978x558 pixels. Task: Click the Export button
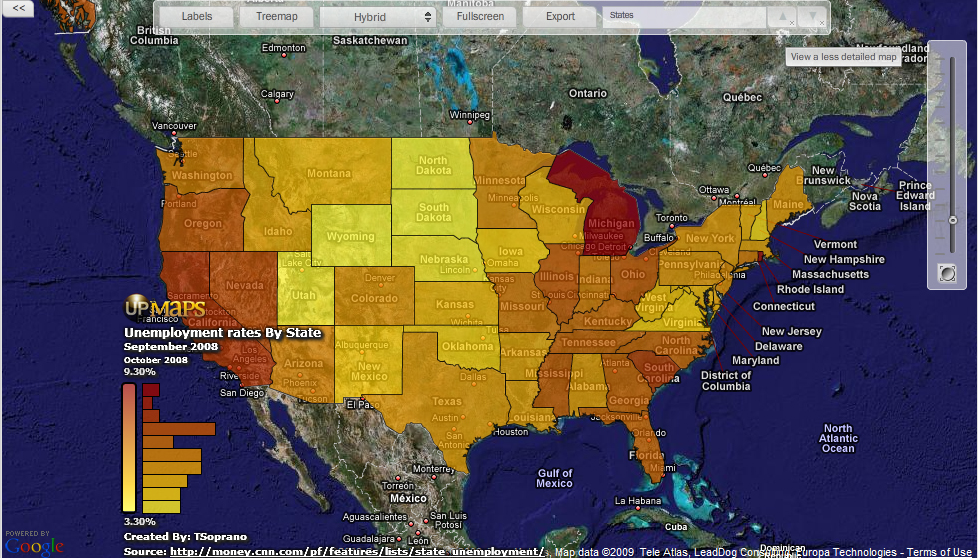[560, 17]
